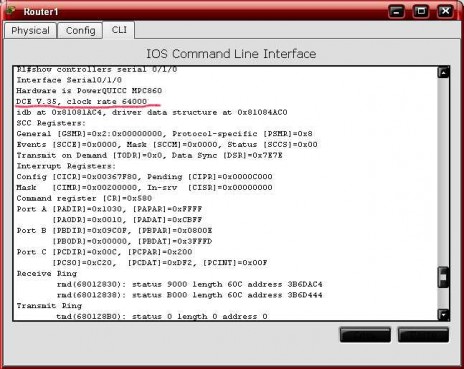Viewport: 464px width, 369px height.
Task: Click the CLI scrollbar down arrow
Action: click(x=443, y=314)
